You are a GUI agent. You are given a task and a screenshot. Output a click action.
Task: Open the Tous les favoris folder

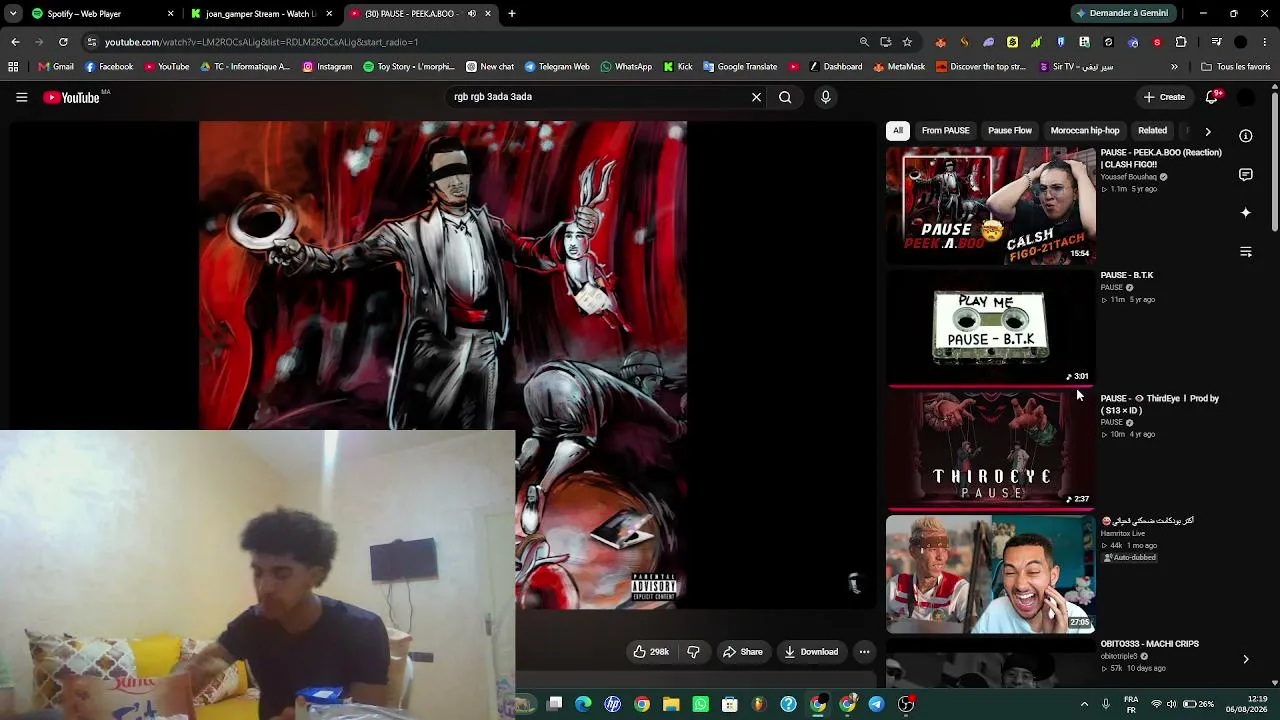tap(1236, 67)
